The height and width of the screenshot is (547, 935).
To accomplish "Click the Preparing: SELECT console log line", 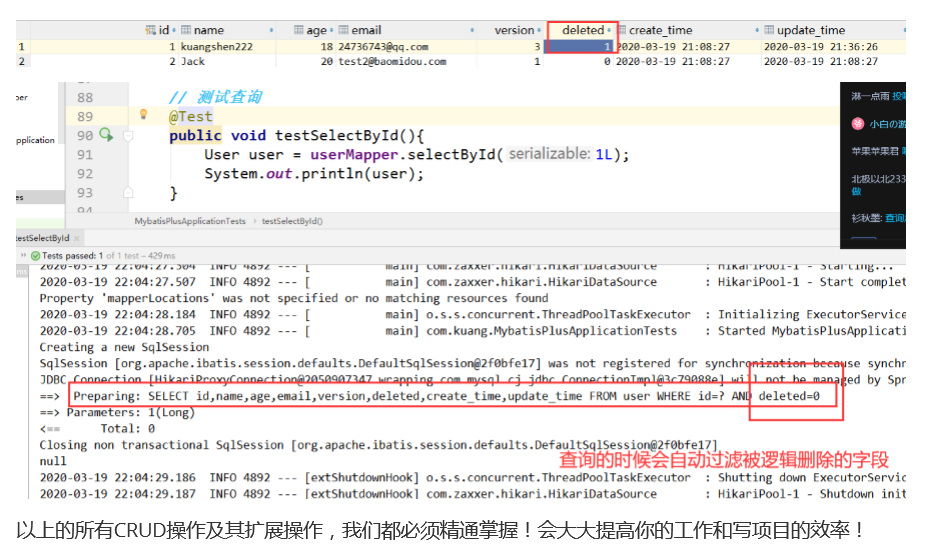I will tap(446, 396).
